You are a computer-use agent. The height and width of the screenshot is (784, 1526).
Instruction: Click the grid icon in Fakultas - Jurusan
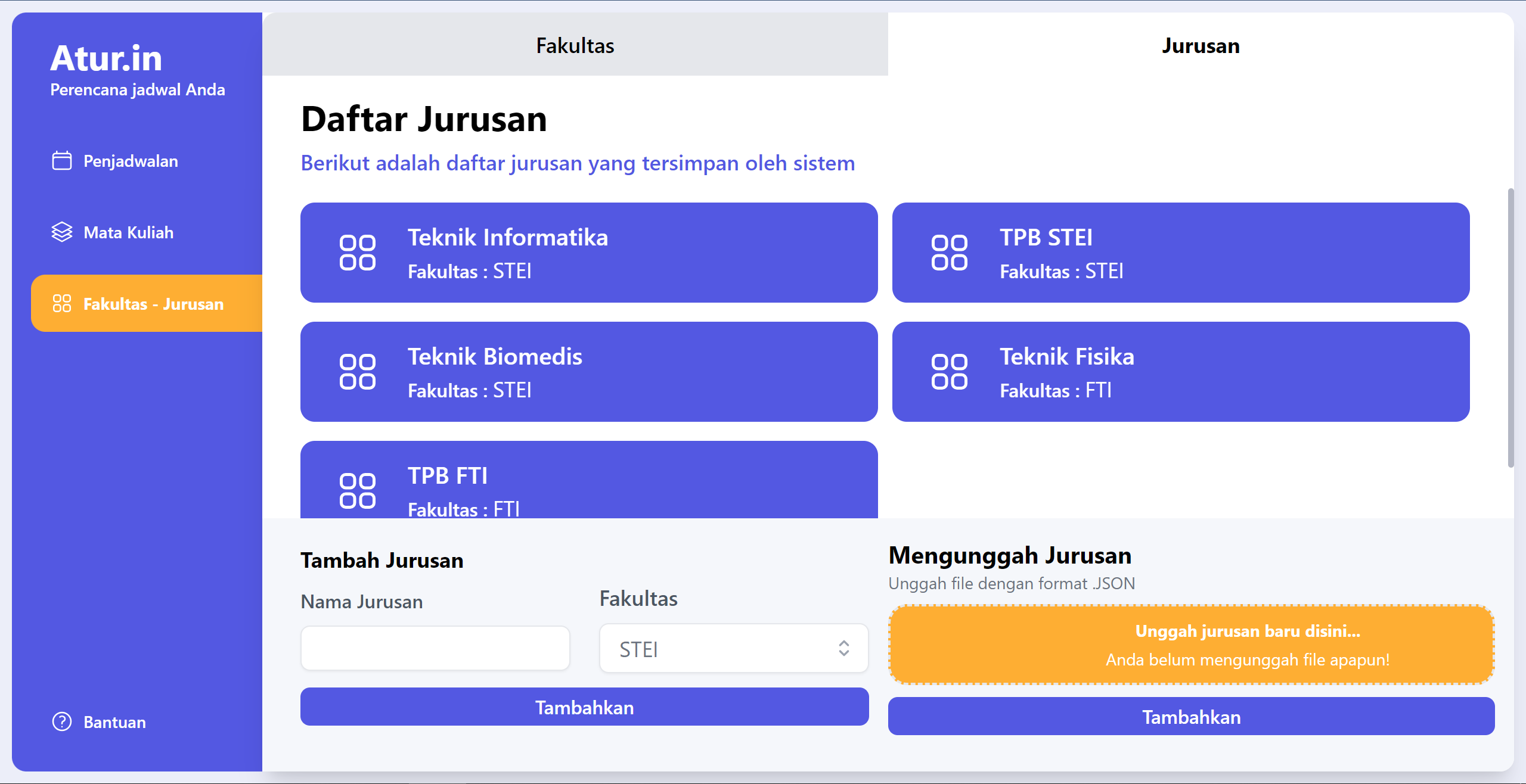click(x=62, y=304)
